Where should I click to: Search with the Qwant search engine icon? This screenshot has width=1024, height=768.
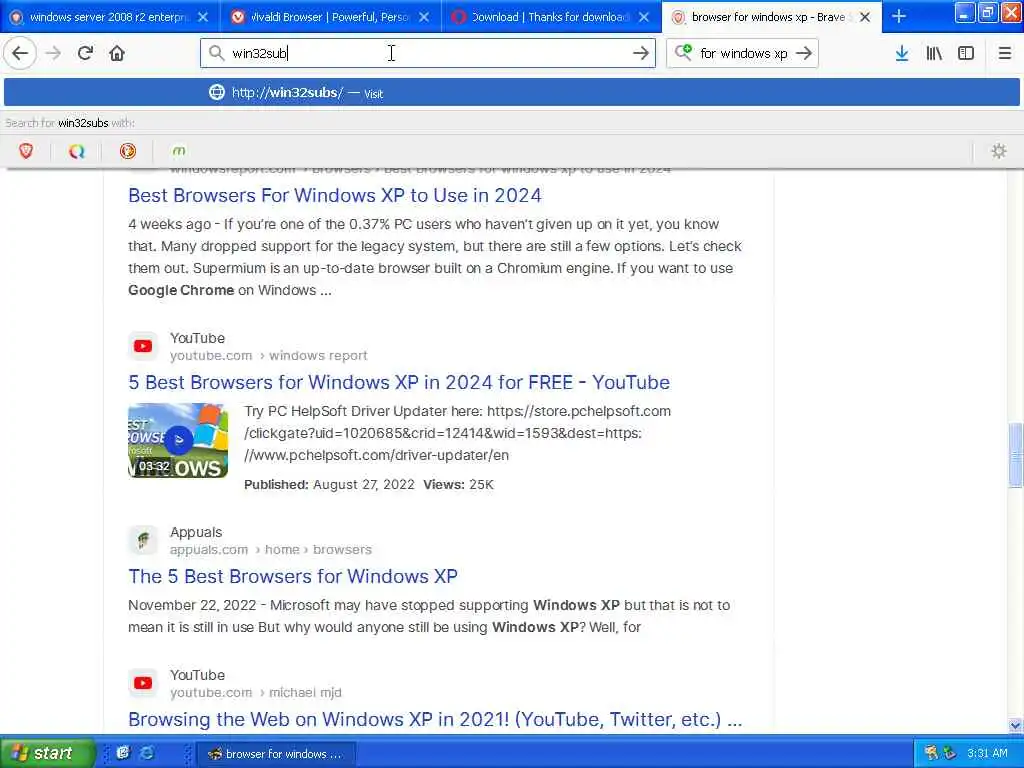[76, 152]
